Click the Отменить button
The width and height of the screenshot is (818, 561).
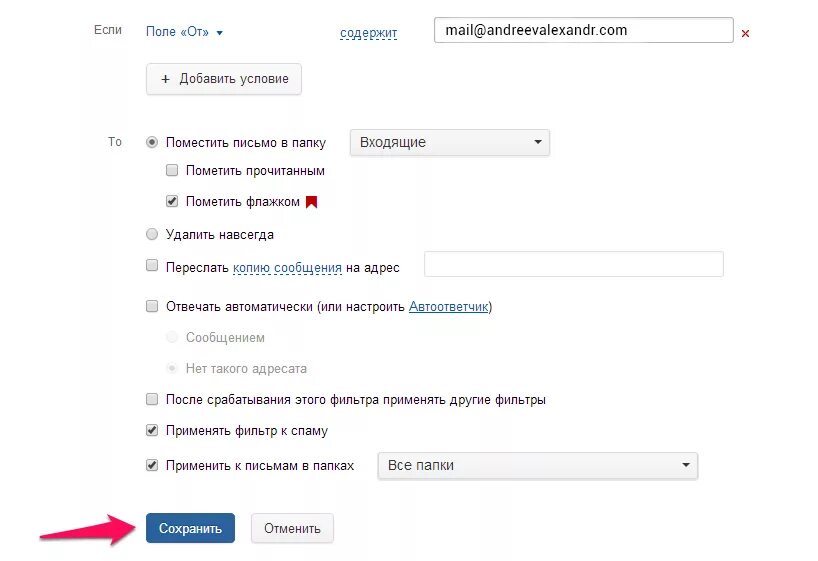pos(292,528)
